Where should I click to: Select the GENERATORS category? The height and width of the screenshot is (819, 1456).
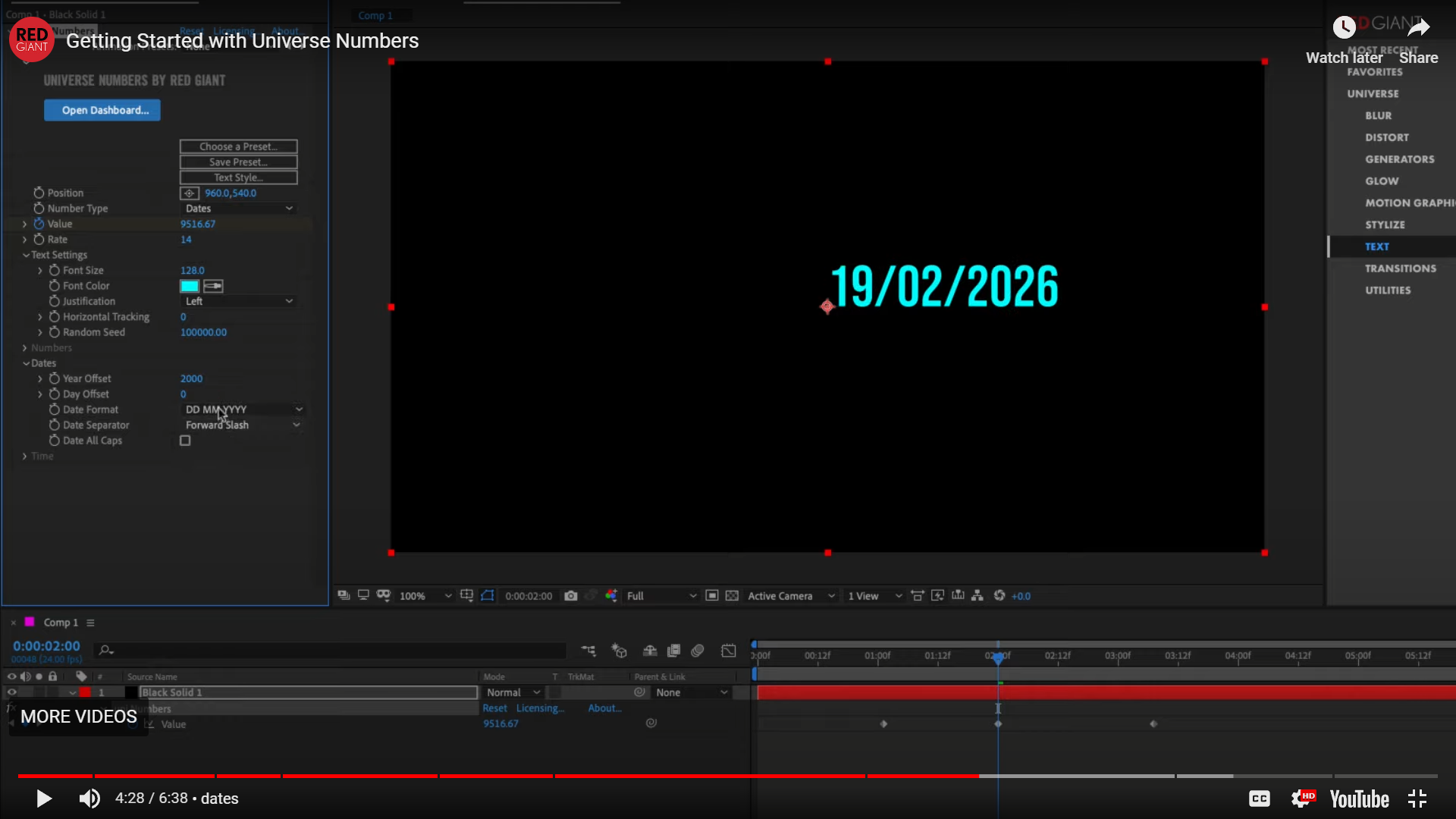click(1400, 160)
